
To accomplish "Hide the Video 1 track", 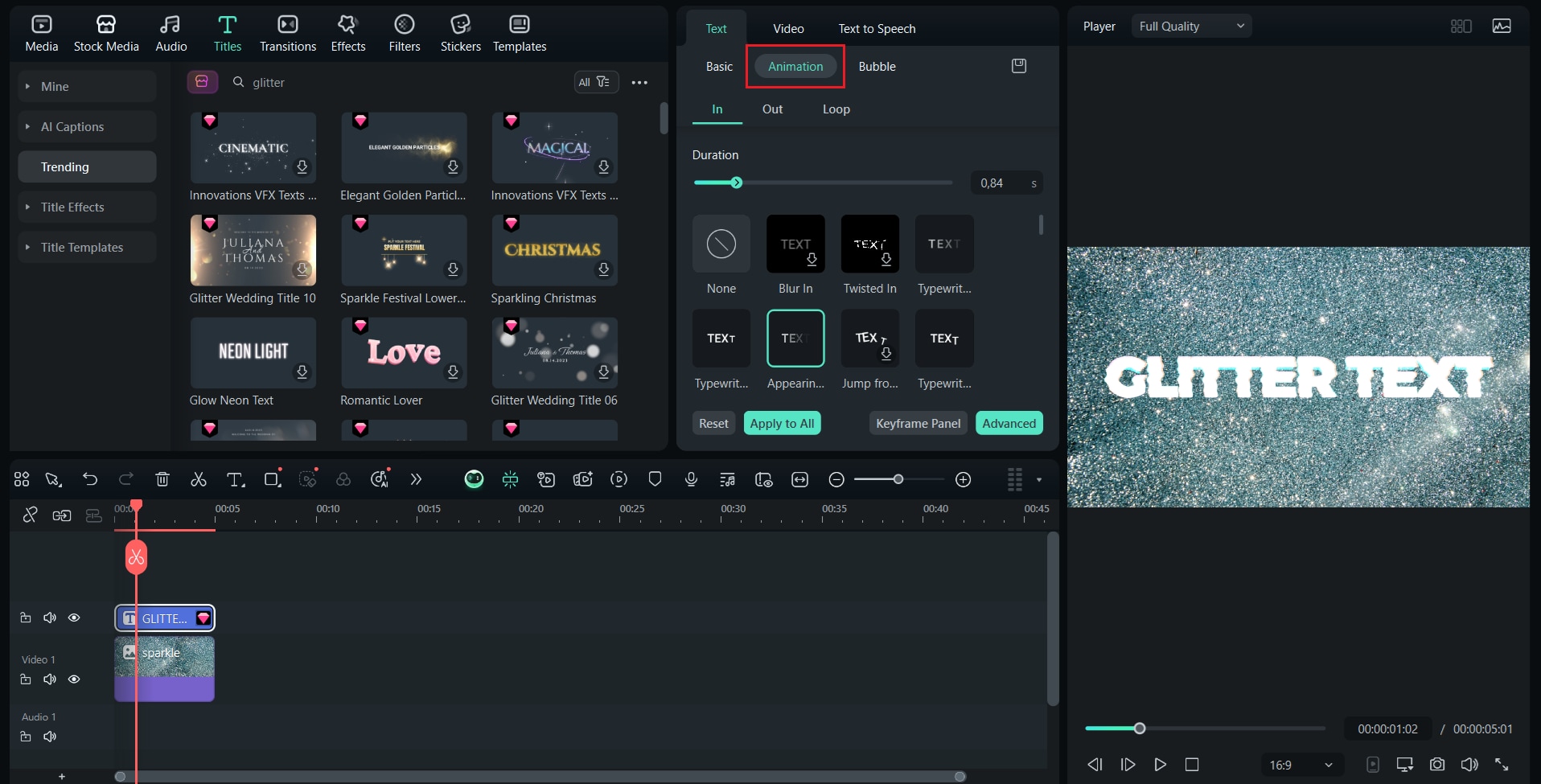I will click(x=74, y=679).
